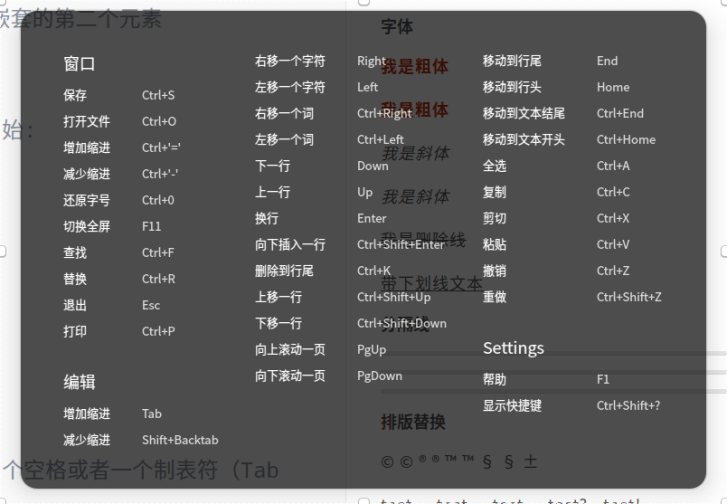The image size is (728, 504).
Task: Select the 左移一个字符 label
Action: tap(290, 87)
